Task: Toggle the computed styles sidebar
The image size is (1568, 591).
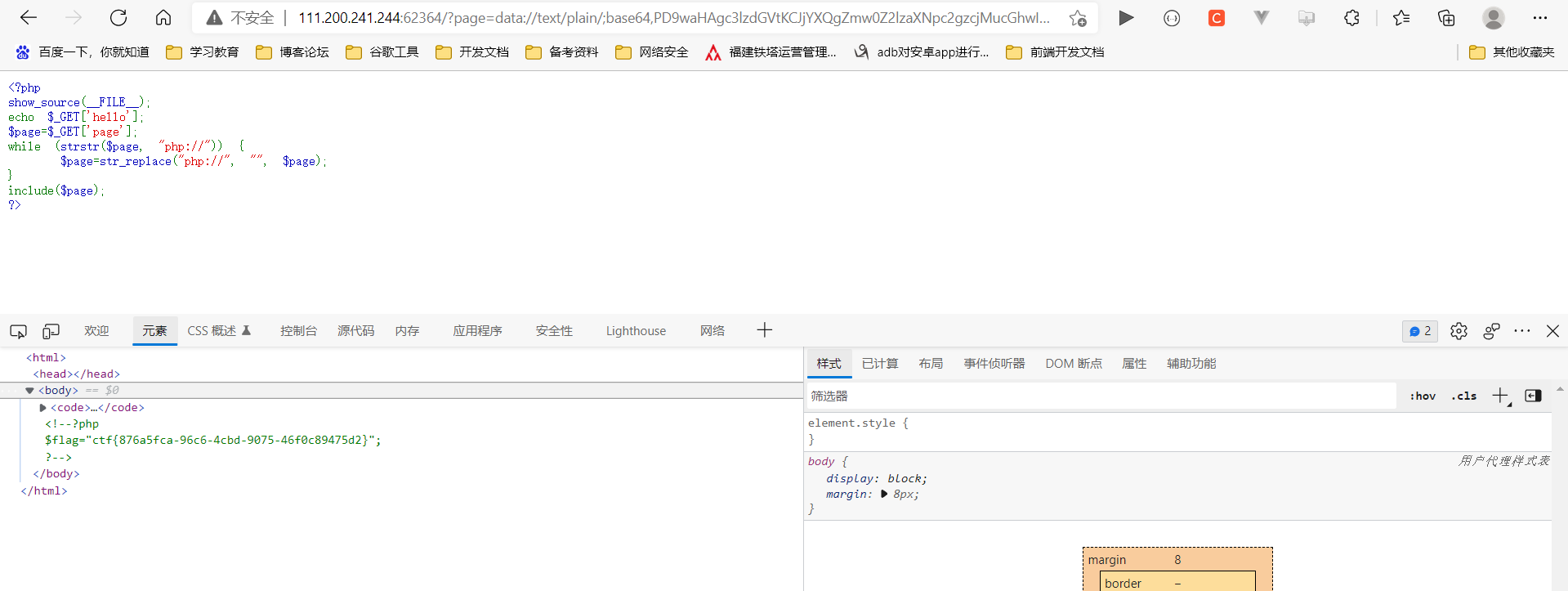Action: (x=1533, y=396)
